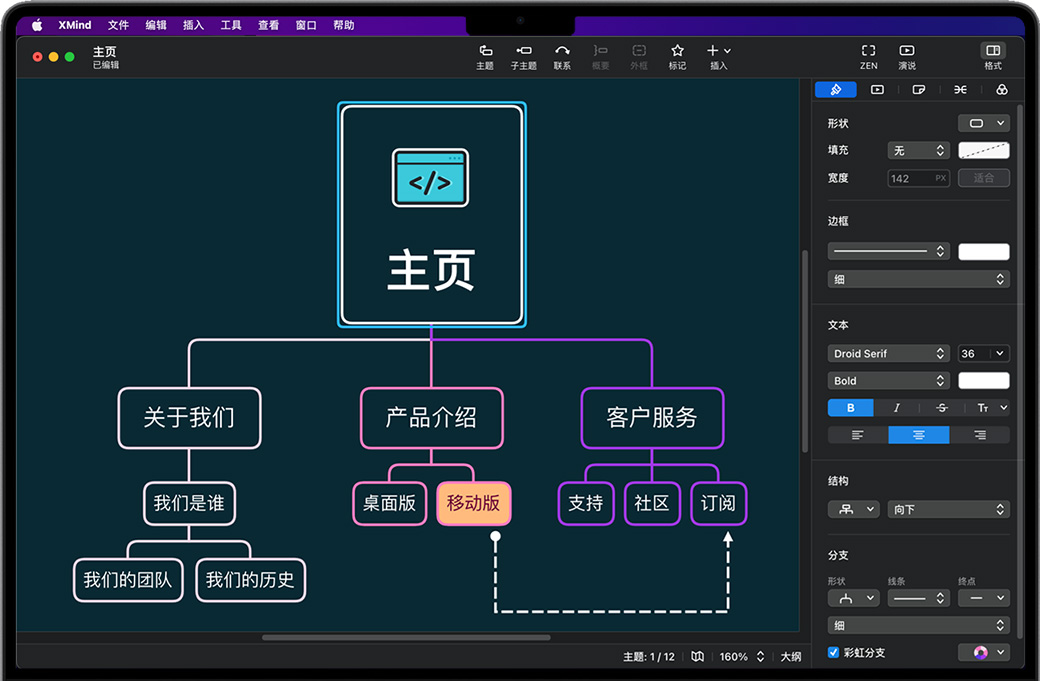Toggle Italic text style button
Image resolution: width=1040 pixels, height=681 pixels.
pos(896,408)
